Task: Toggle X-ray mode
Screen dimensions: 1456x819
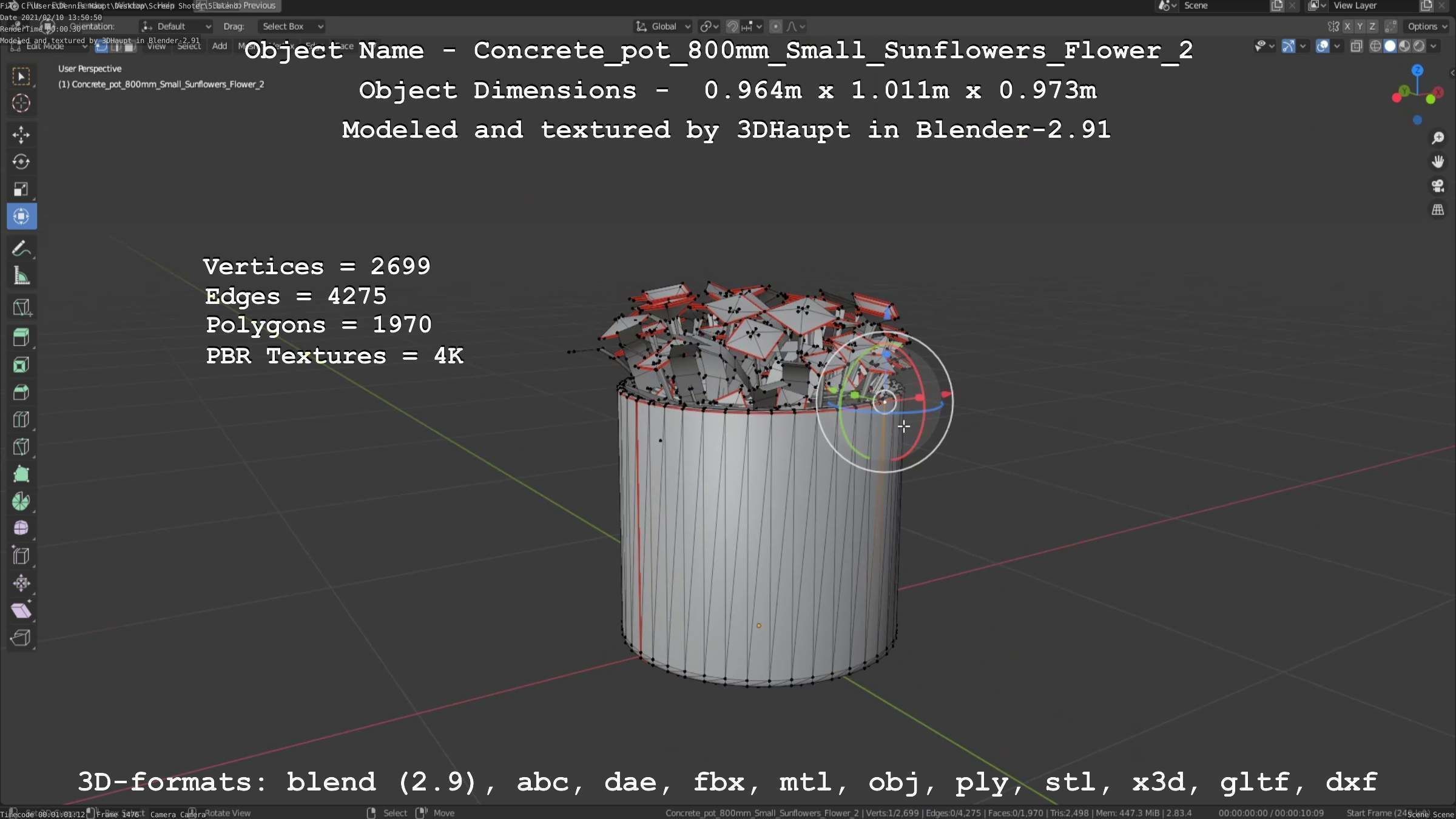Action: tap(1357, 46)
